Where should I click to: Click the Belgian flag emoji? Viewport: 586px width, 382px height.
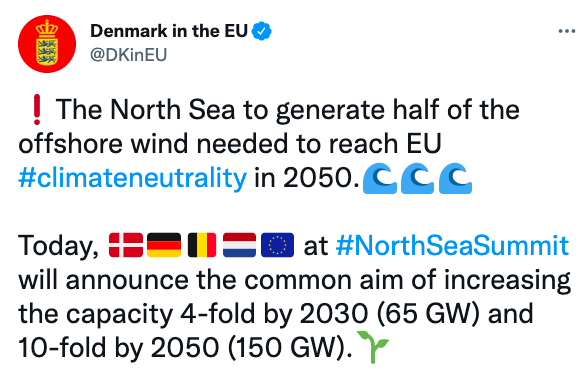[202, 245]
